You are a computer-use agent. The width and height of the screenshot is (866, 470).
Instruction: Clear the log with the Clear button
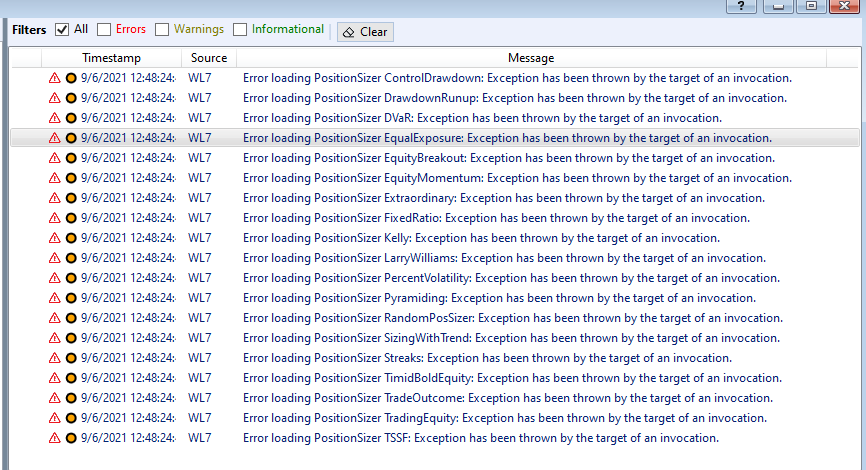[x=365, y=32]
